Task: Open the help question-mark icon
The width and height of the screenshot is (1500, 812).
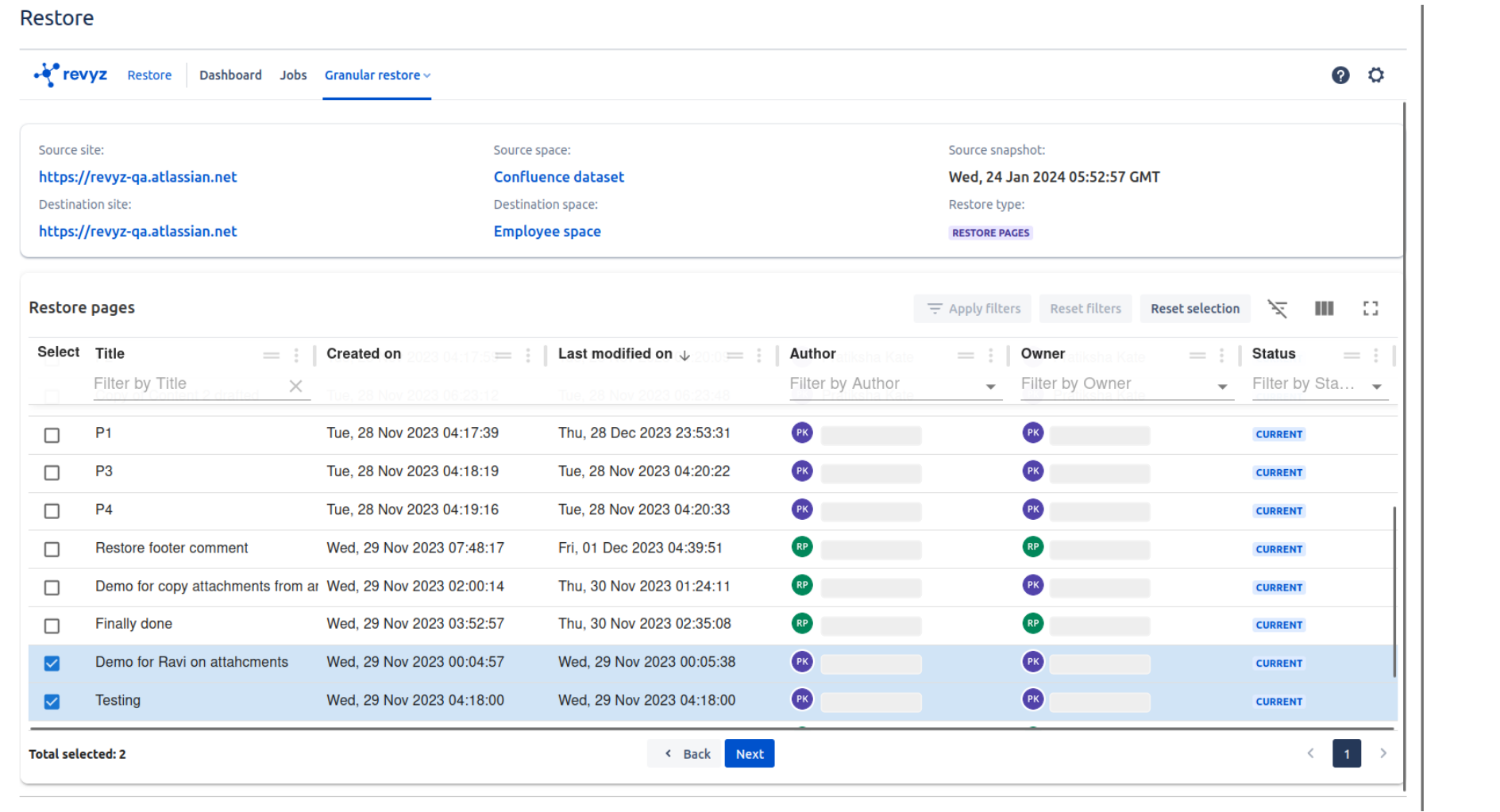Action: pos(1340,75)
